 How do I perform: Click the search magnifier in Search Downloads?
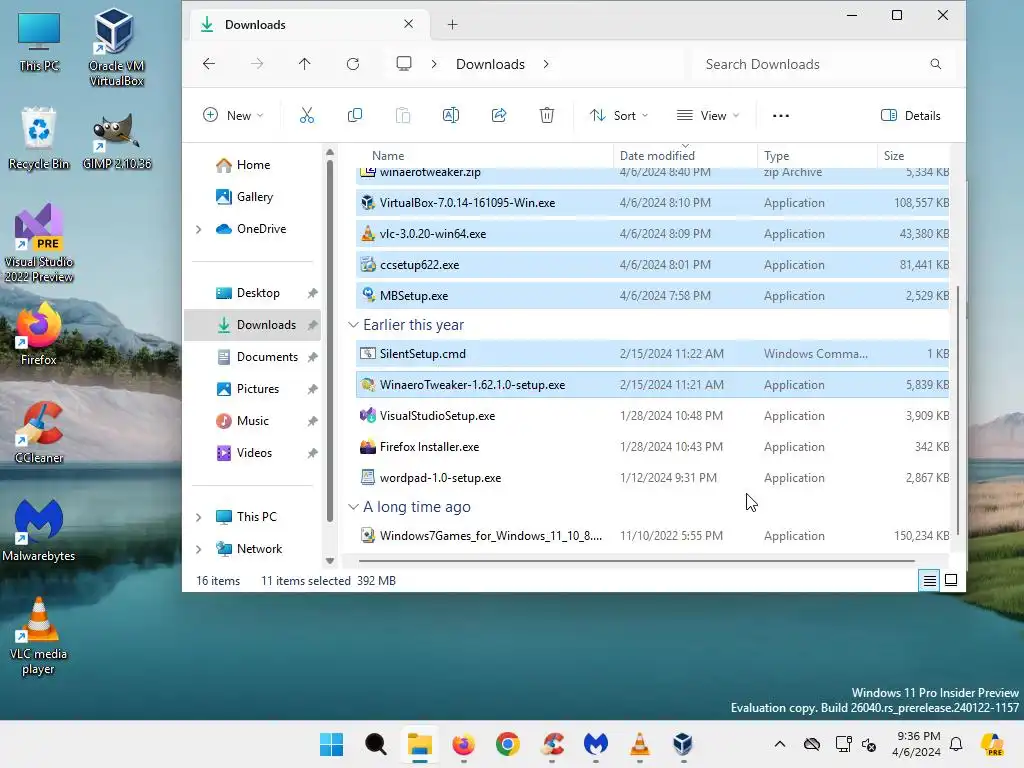coord(935,64)
